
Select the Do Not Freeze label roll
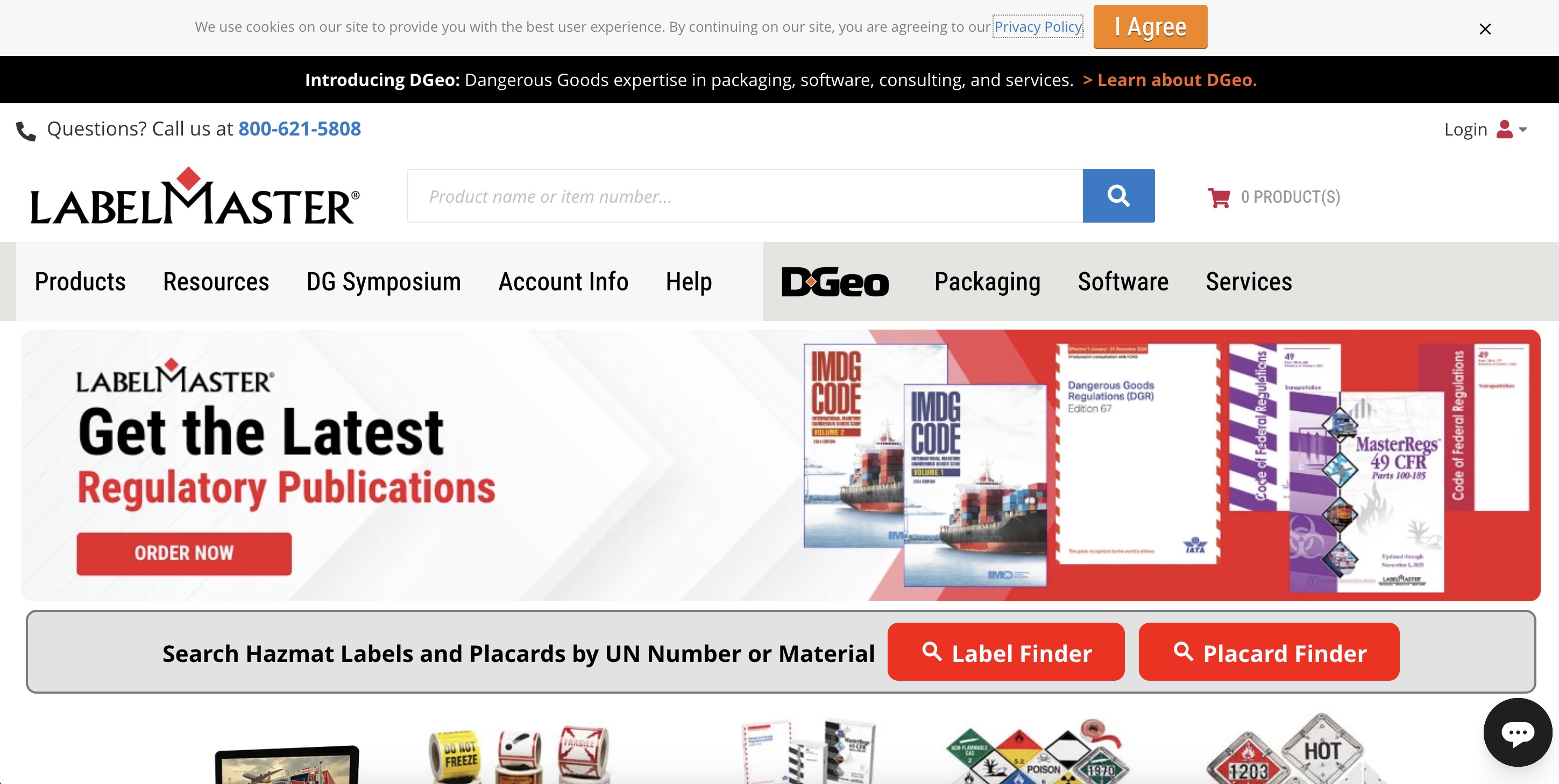click(x=455, y=756)
